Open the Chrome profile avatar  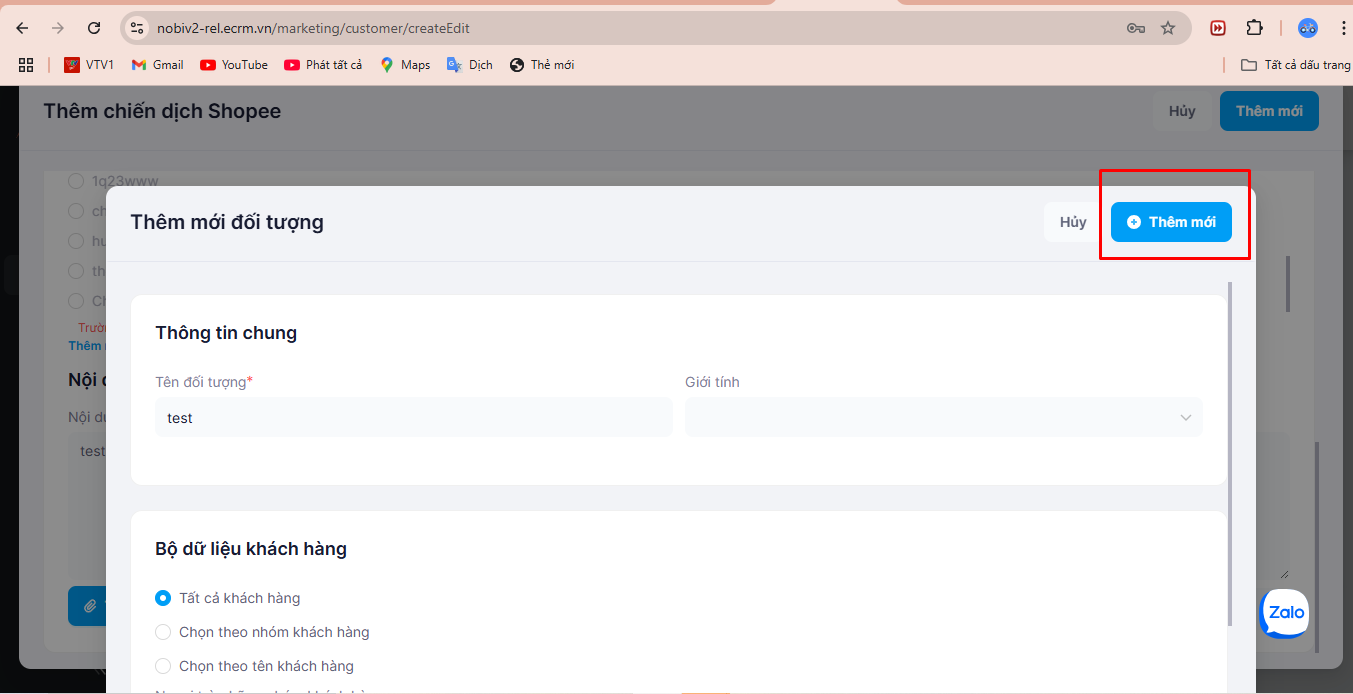1307,28
